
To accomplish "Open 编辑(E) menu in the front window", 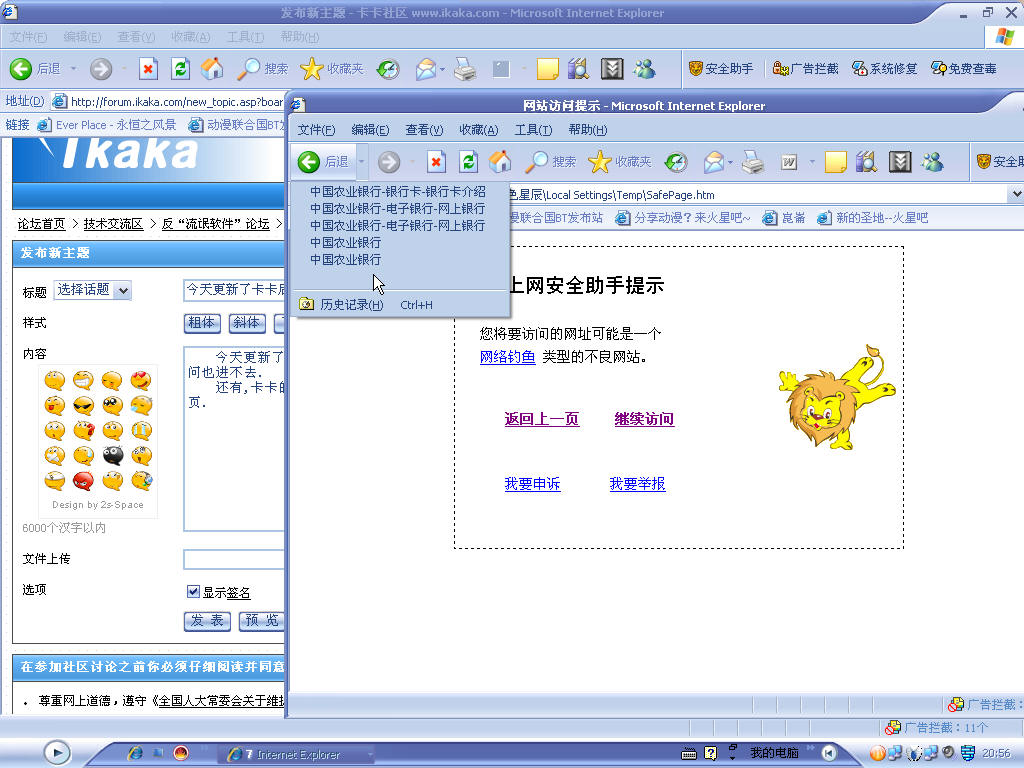I will click(370, 130).
